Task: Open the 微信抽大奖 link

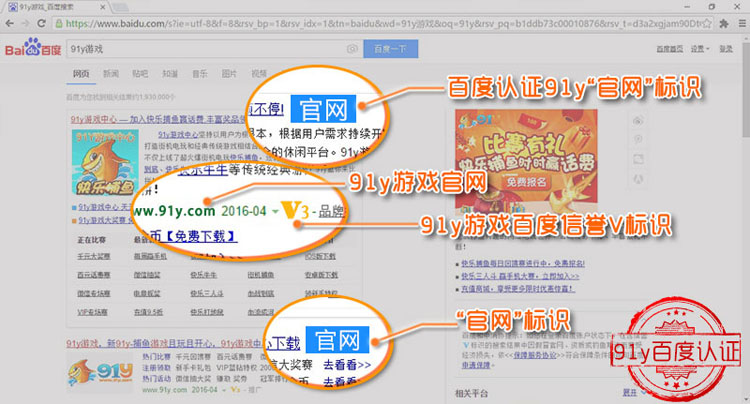Action: 193,379
